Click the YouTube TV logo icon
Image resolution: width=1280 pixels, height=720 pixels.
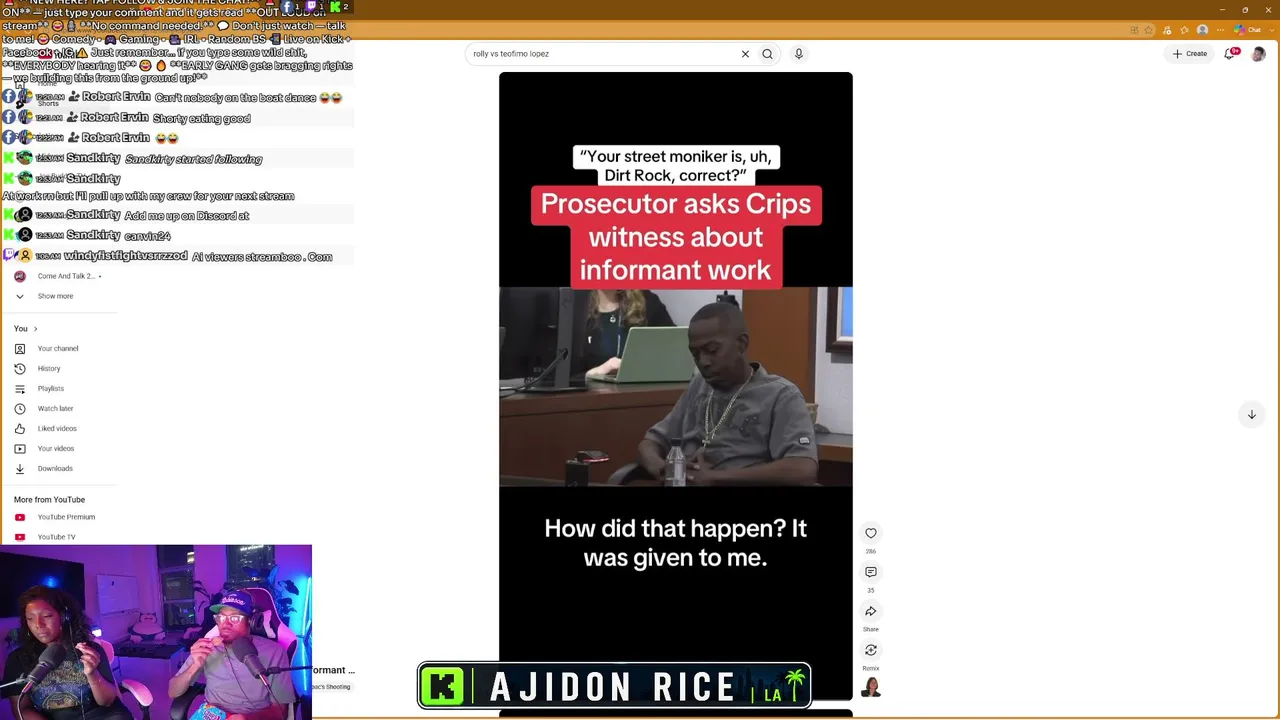20,537
